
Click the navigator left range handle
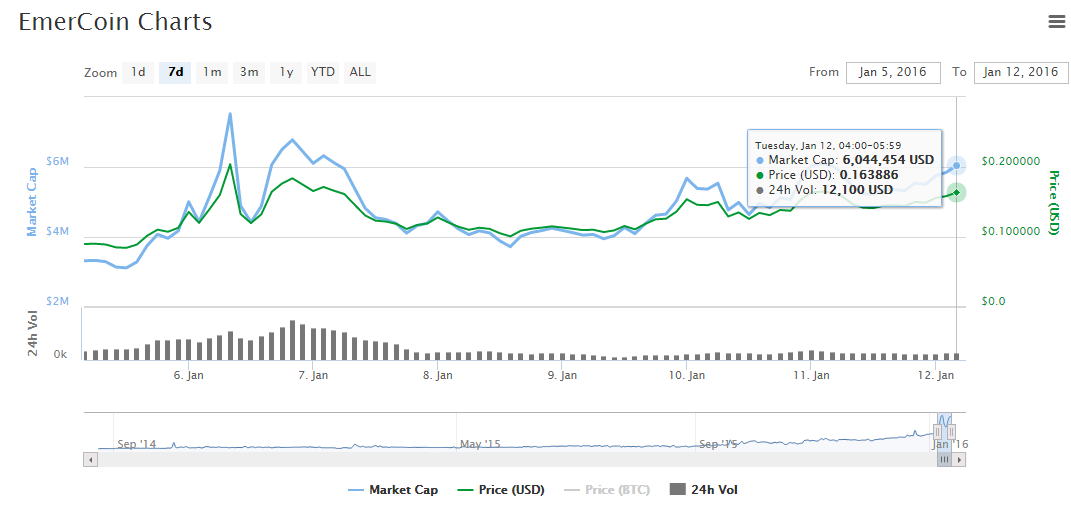pyautogui.click(x=938, y=431)
